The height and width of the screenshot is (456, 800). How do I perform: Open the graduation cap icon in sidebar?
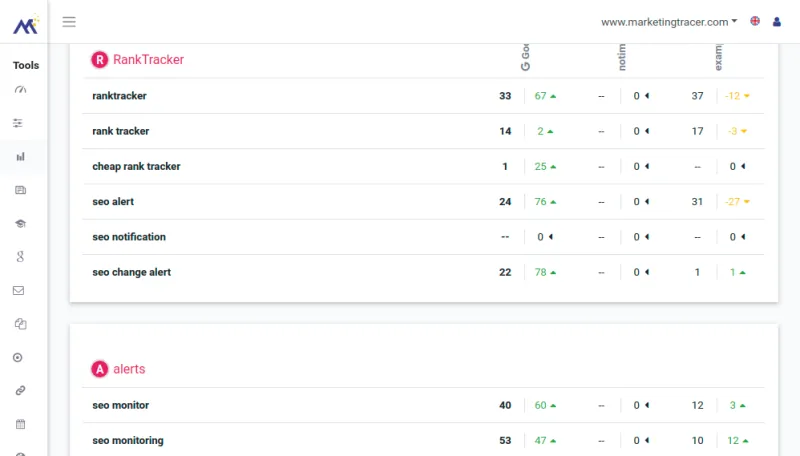[20, 223]
